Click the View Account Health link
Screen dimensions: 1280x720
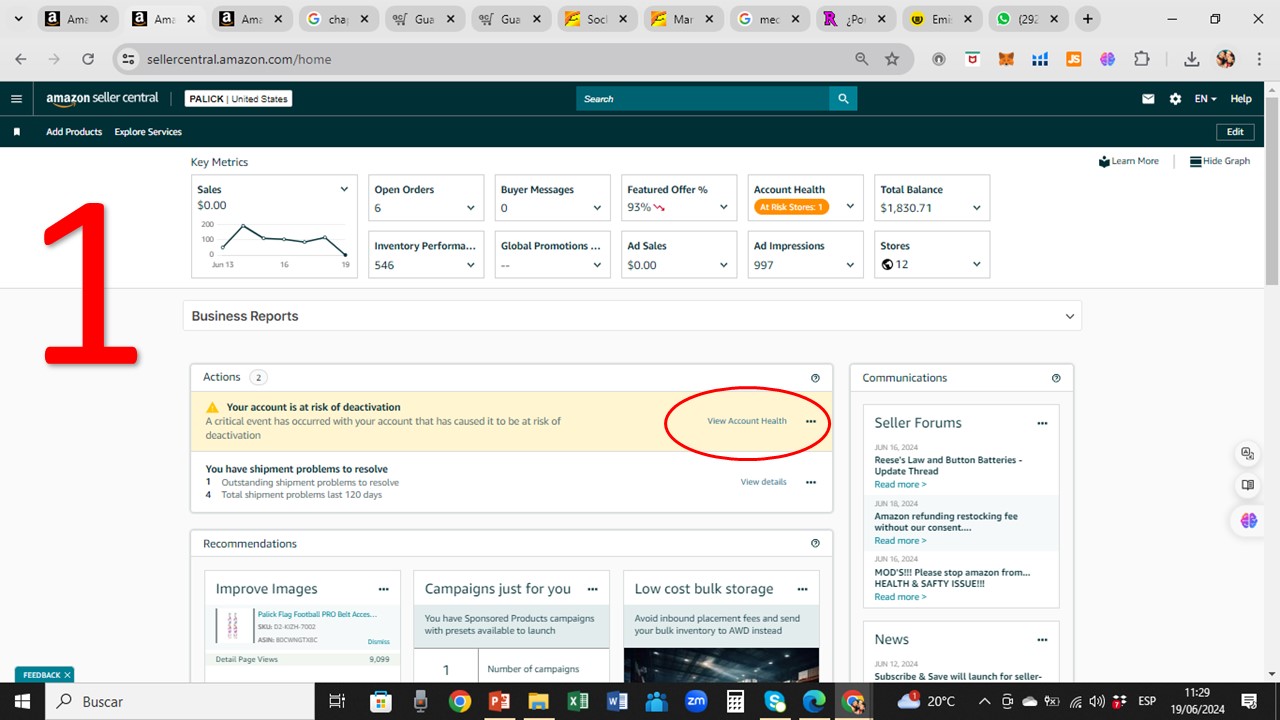[747, 421]
